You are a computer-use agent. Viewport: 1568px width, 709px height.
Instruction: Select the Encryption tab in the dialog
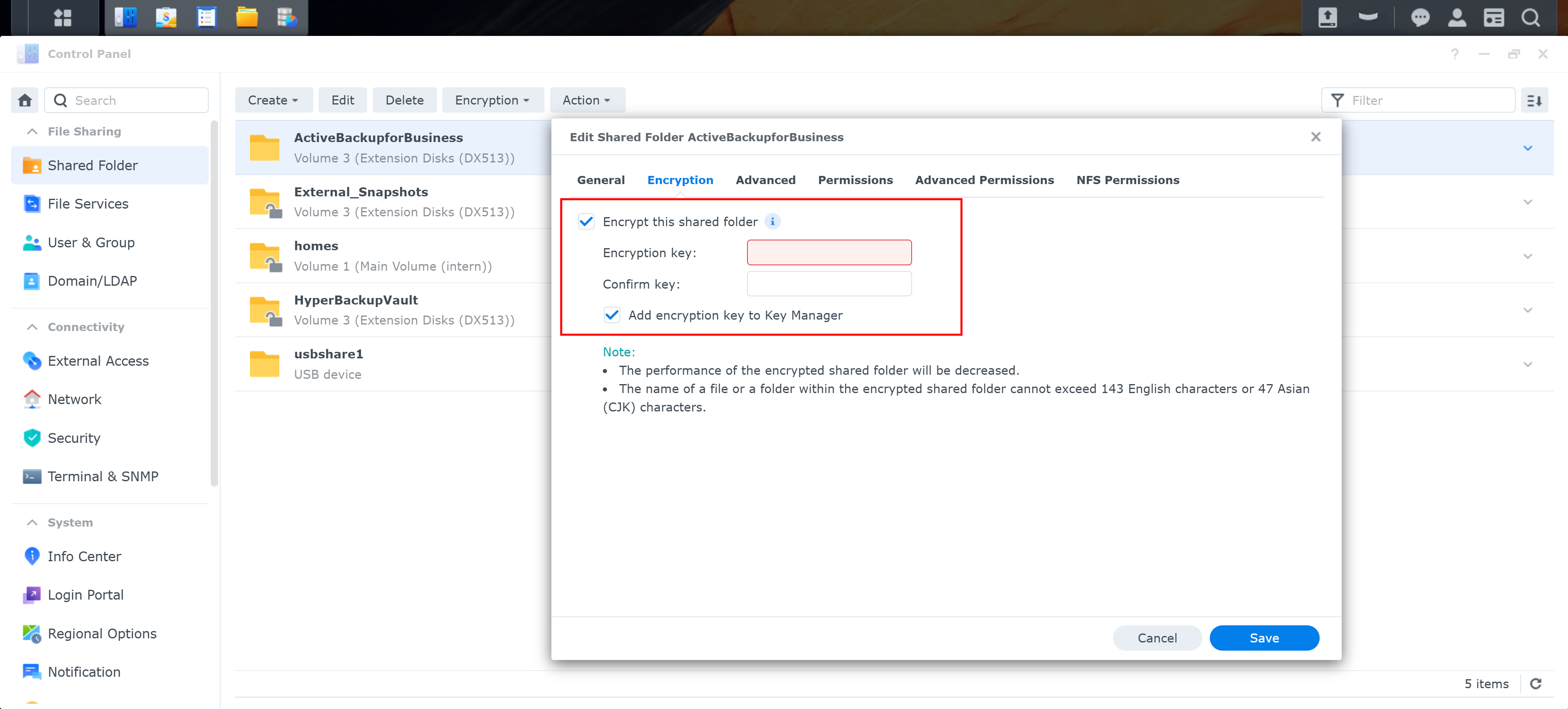[680, 180]
